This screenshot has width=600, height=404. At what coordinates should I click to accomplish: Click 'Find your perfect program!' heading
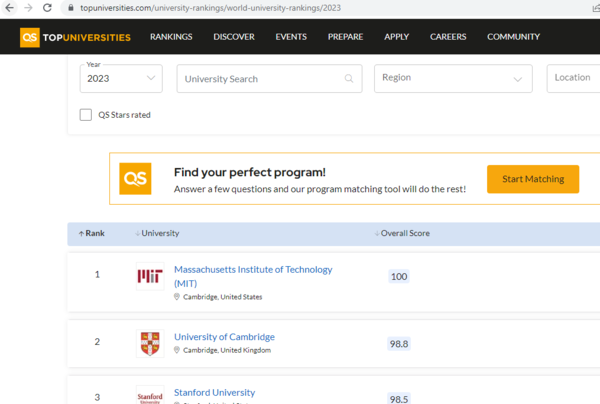pyautogui.click(x=249, y=172)
